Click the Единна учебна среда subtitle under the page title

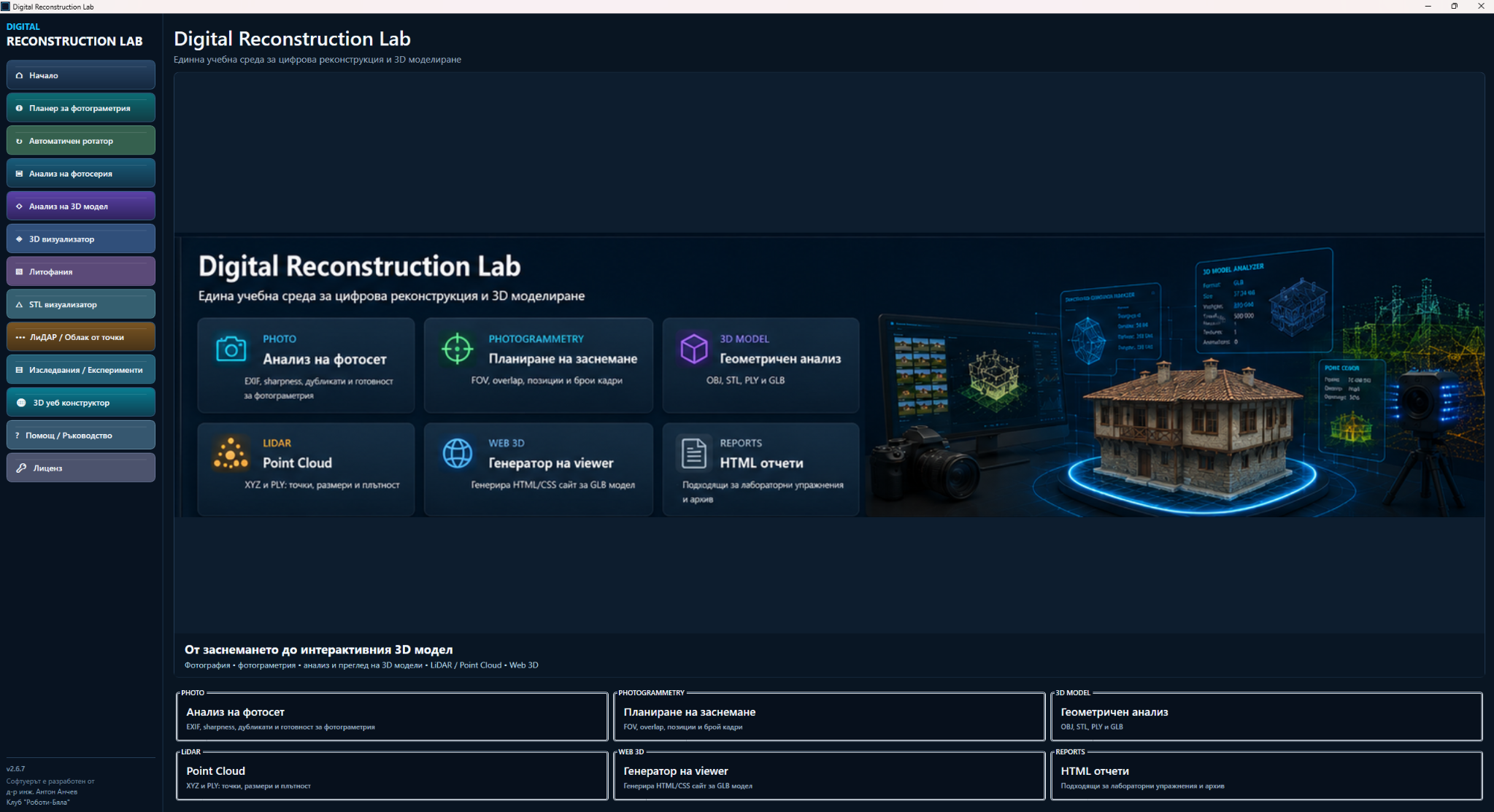[x=317, y=60]
